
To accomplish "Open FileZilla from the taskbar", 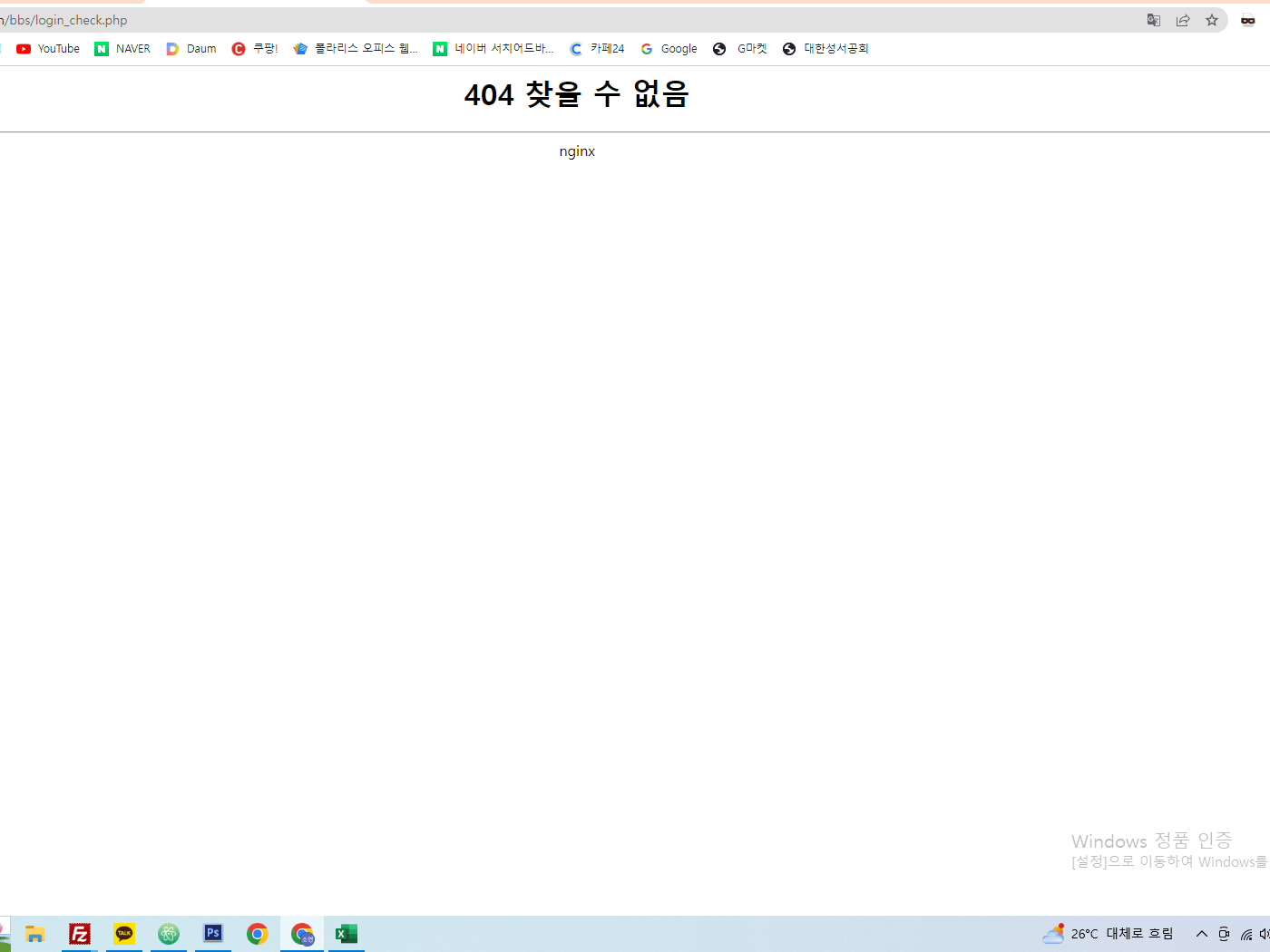I will (80, 934).
